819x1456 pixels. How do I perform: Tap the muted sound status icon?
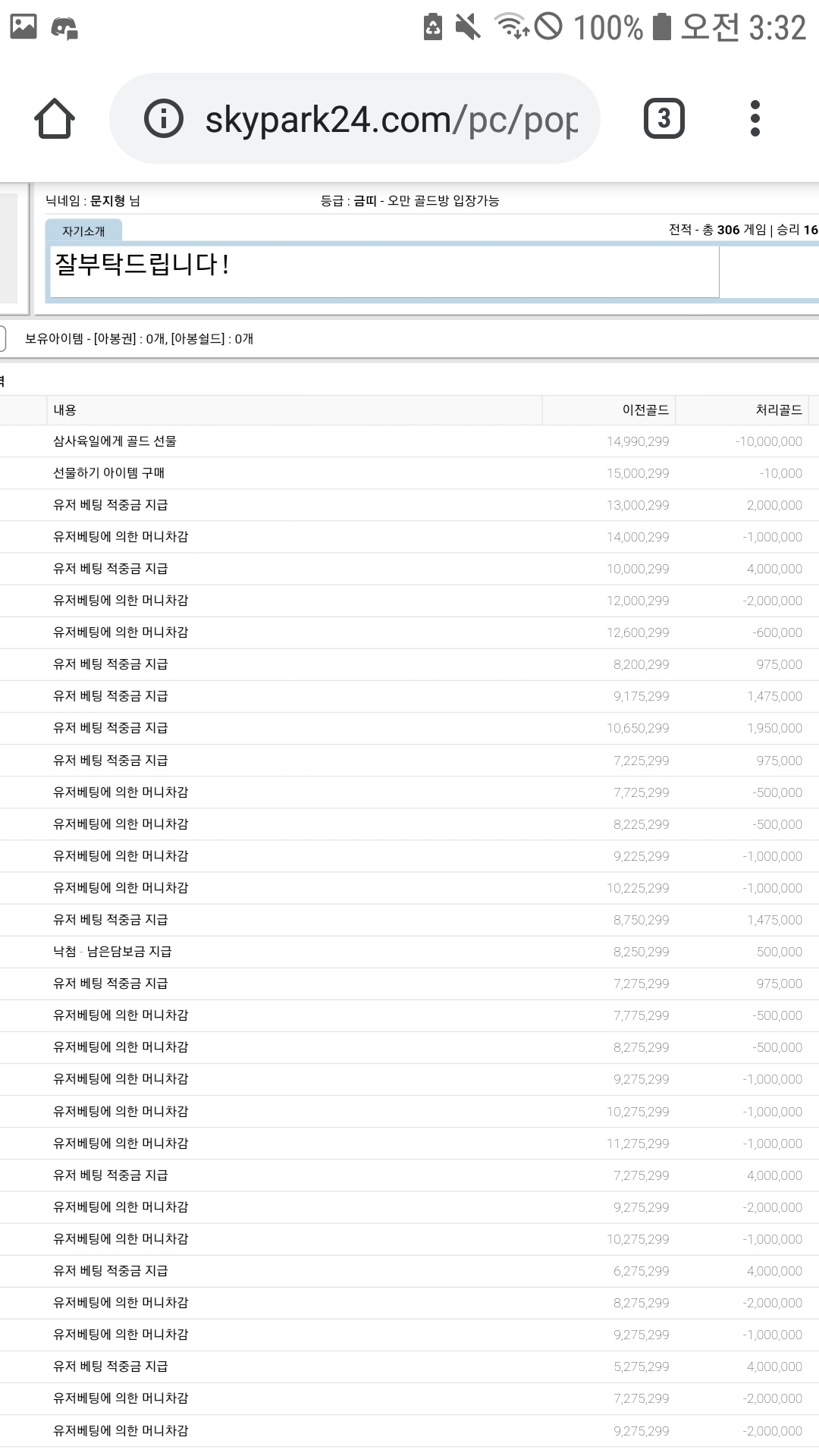click(x=468, y=27)
